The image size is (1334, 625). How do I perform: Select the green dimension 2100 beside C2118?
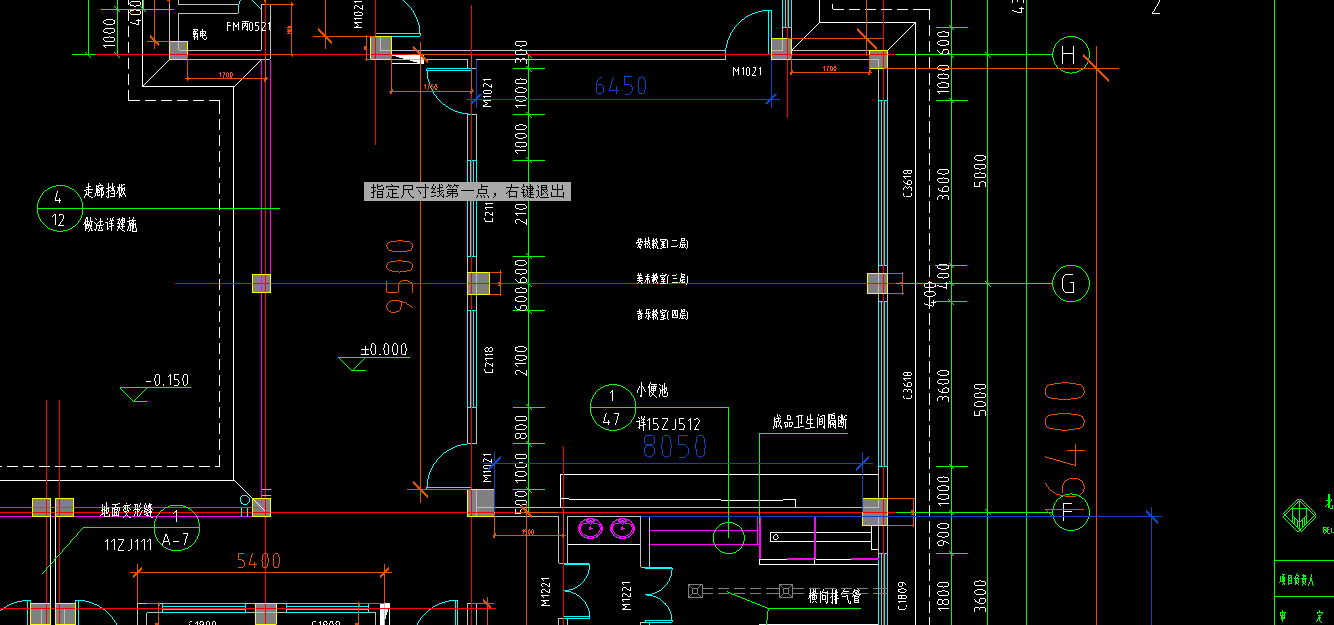pos(520,361)
